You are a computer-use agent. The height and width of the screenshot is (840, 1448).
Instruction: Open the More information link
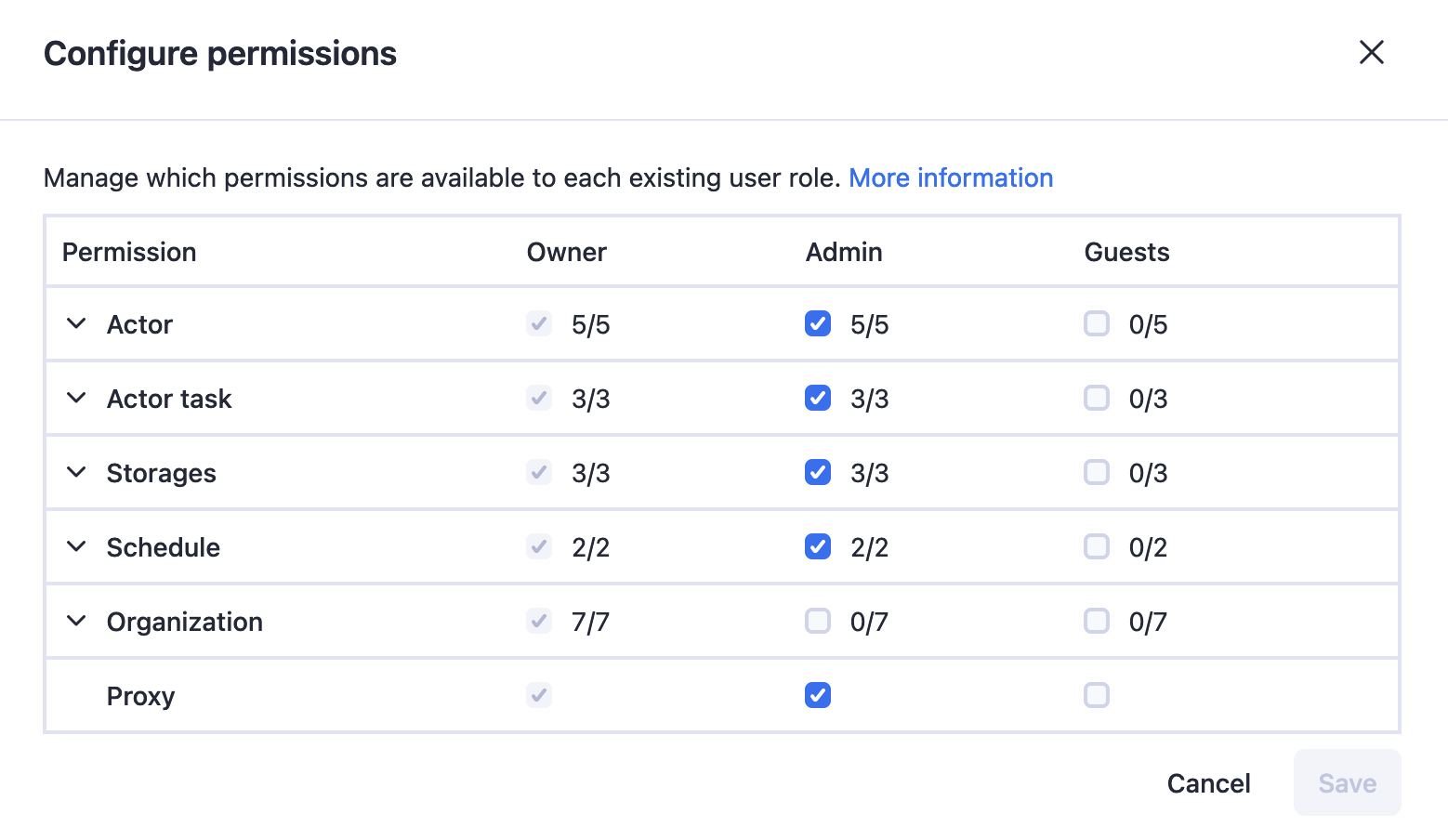(x=951, y=177)
